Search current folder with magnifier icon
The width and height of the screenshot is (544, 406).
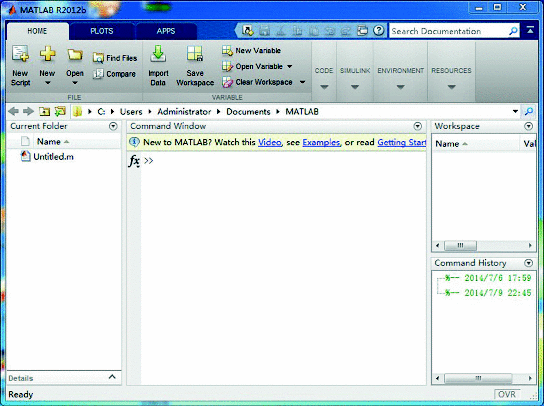529,111
